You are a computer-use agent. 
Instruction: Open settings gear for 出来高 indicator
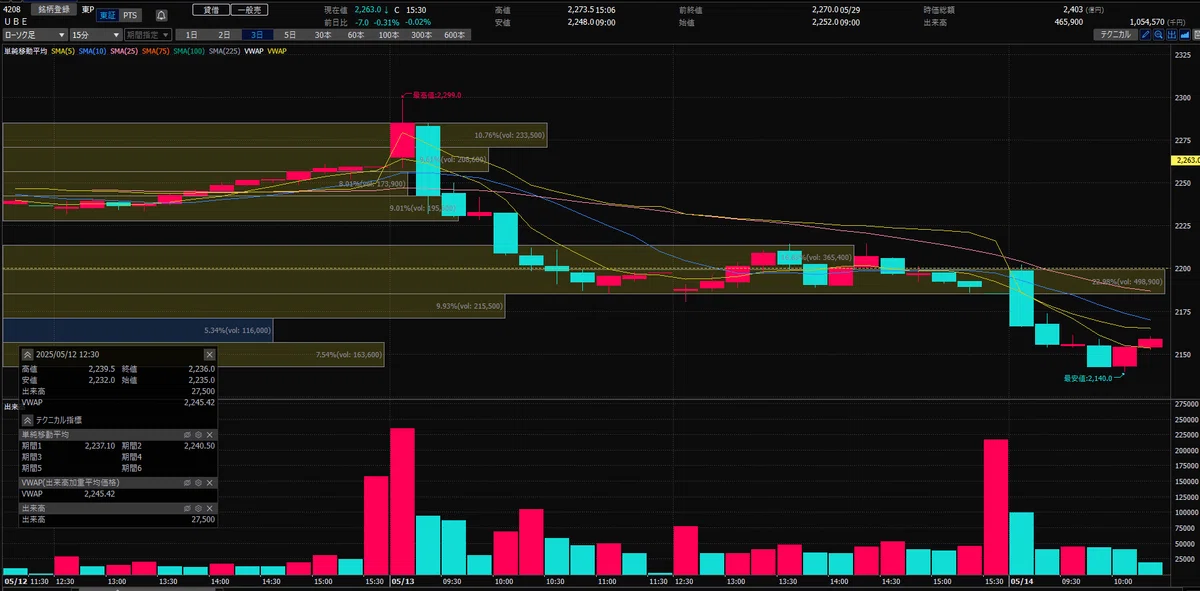(198, 508)
